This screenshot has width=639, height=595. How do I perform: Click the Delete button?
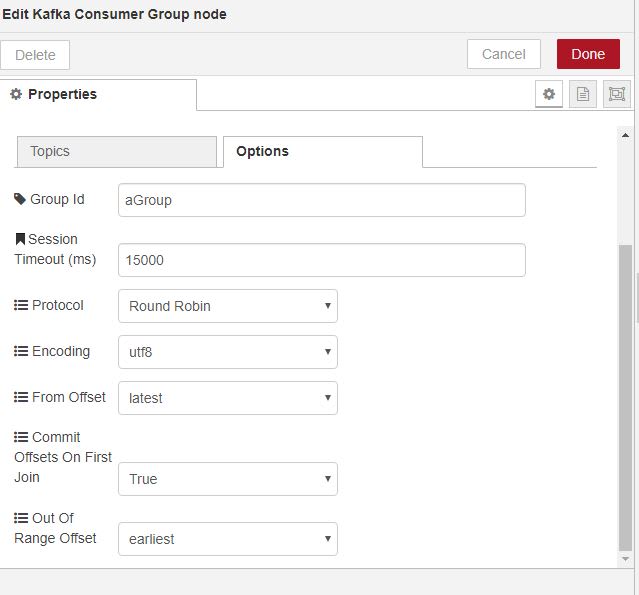click(x=35, y=55)
